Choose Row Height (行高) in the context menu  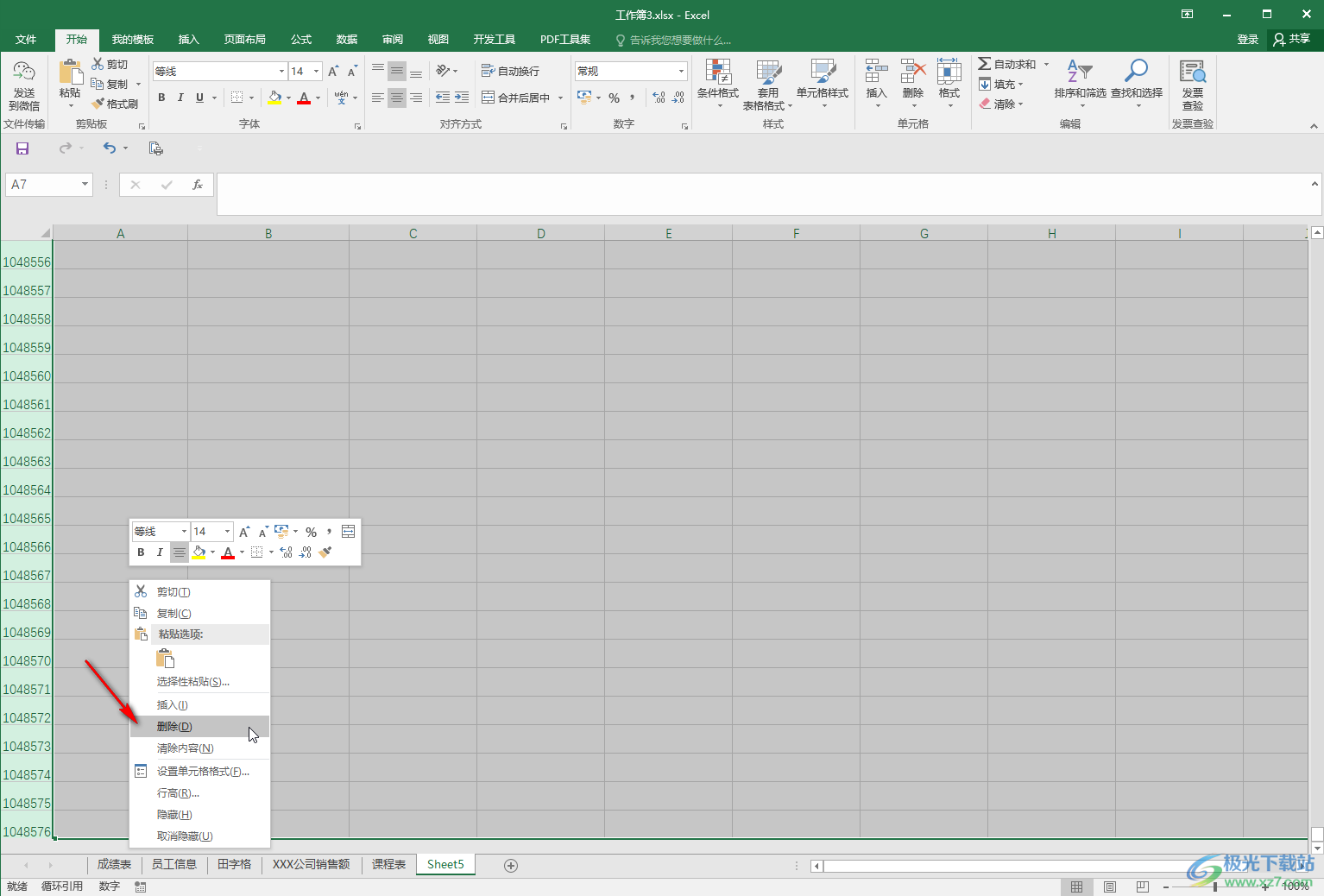[199, 793]
